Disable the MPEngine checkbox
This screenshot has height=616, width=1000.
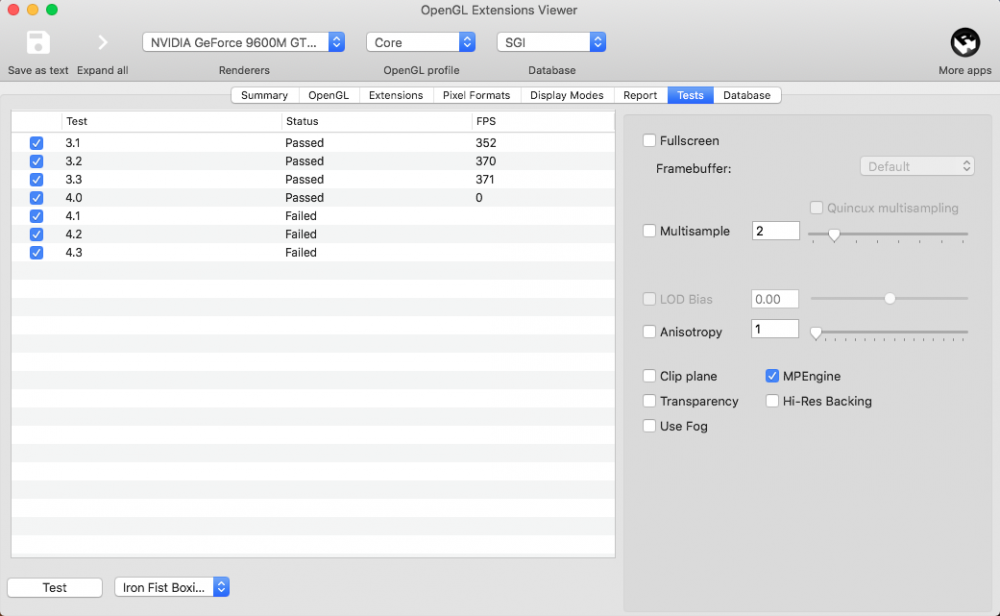coord(772,376)
